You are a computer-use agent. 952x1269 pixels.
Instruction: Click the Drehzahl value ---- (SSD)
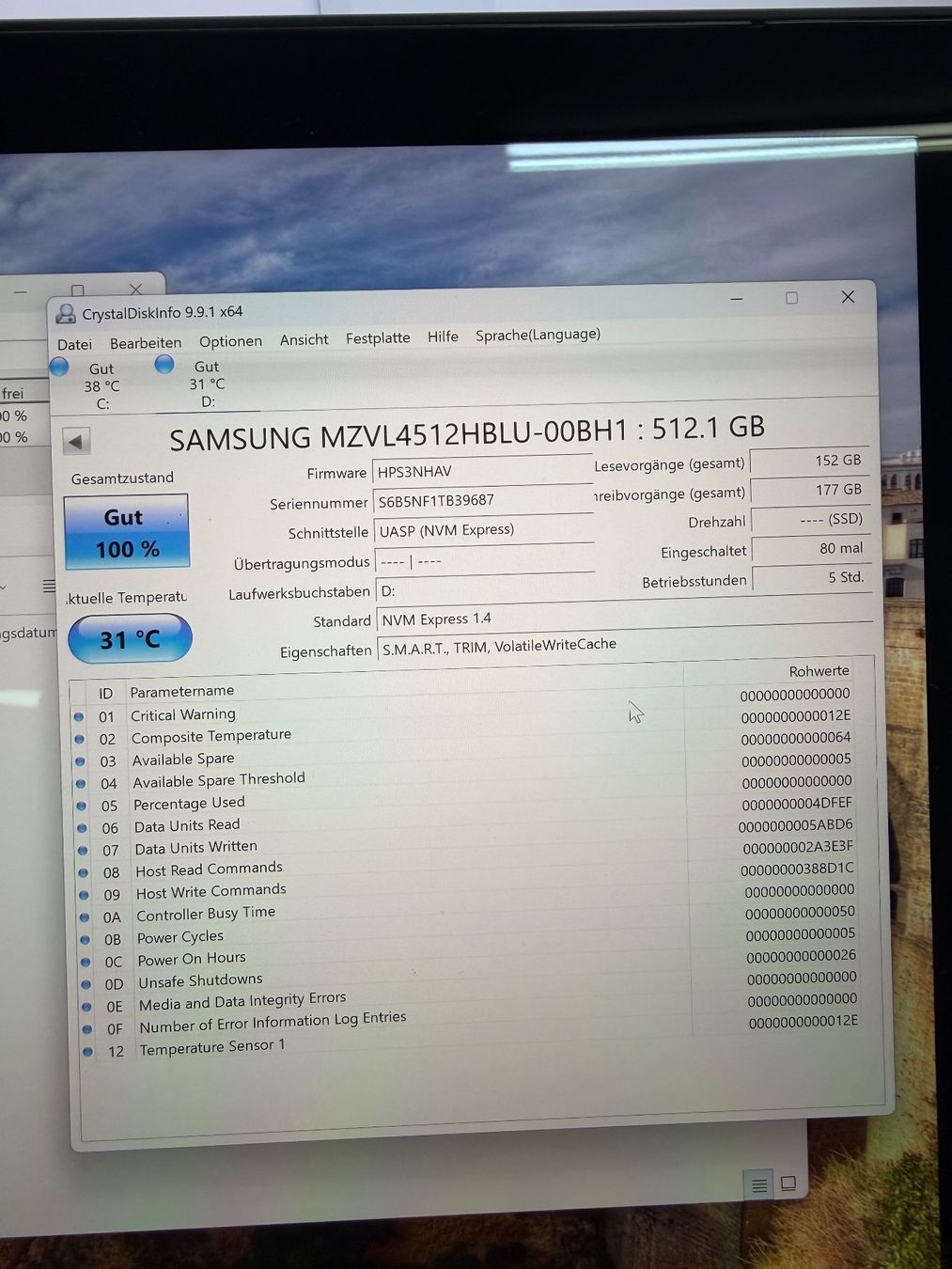(811, 519)
